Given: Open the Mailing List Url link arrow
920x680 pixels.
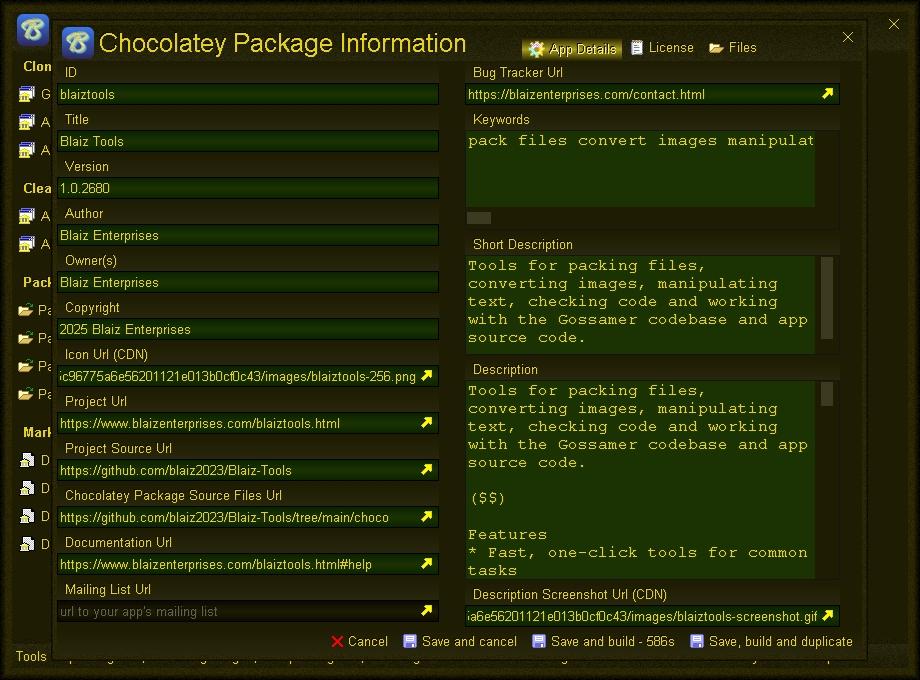Looking at the screenshot, I should click(x=427, y=610).
